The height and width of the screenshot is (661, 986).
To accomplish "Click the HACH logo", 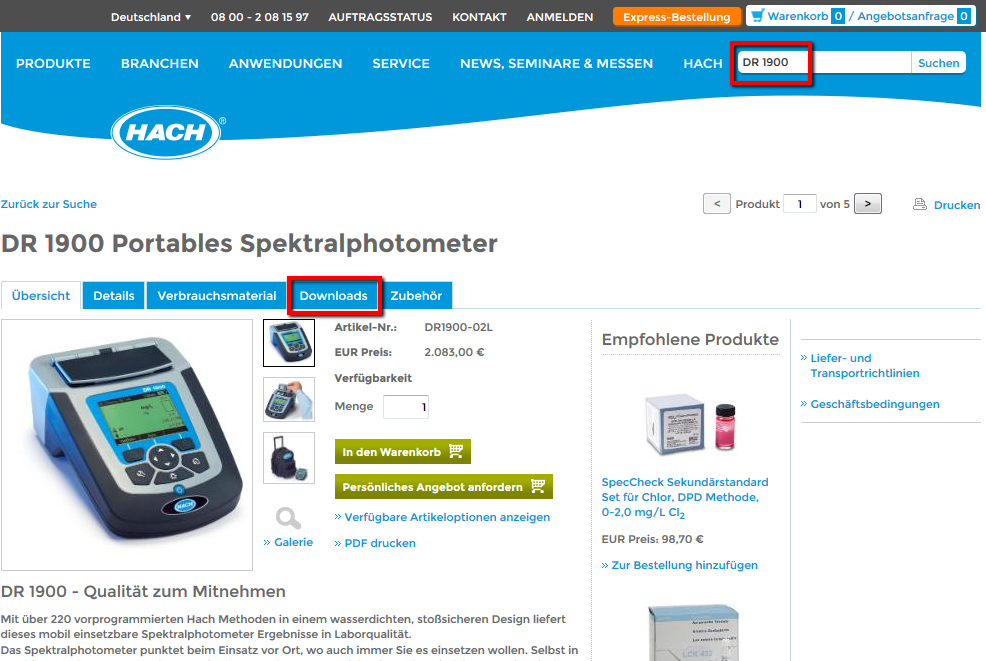I will click(166, 132).
